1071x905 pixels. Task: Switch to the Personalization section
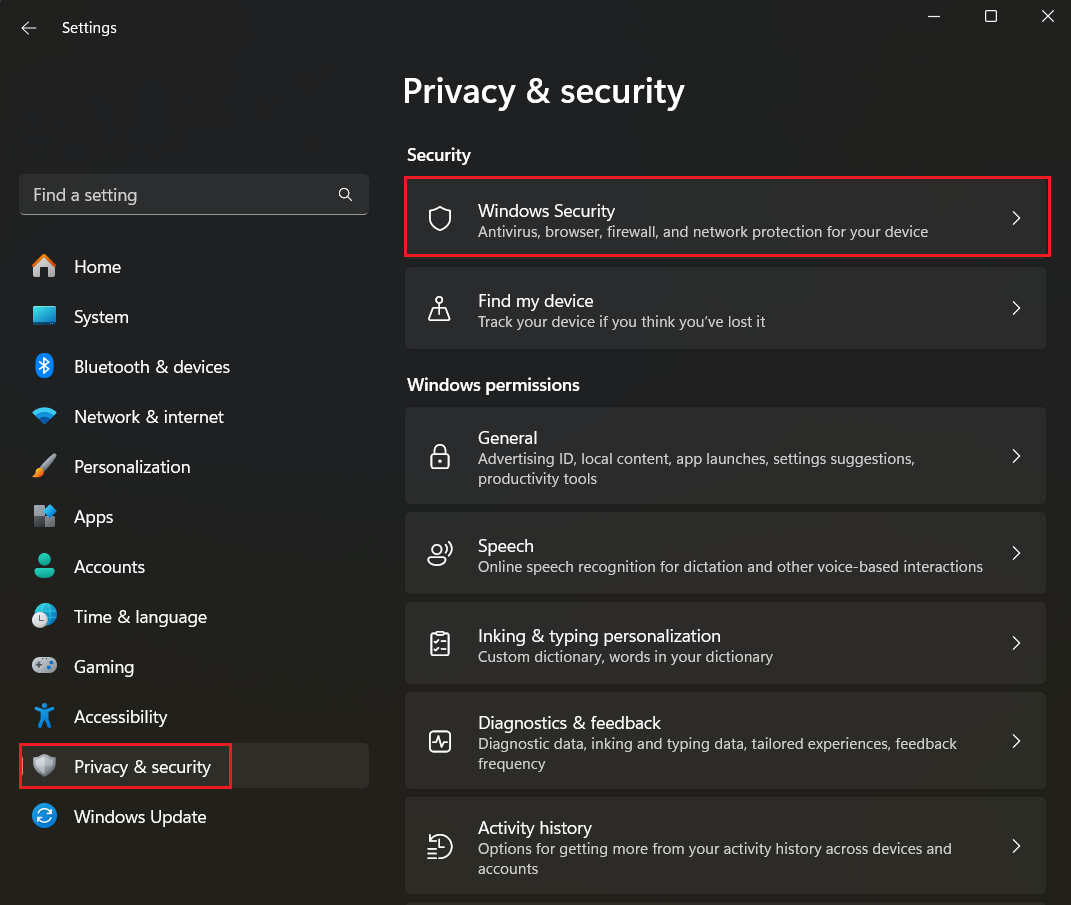pos(131,467)
